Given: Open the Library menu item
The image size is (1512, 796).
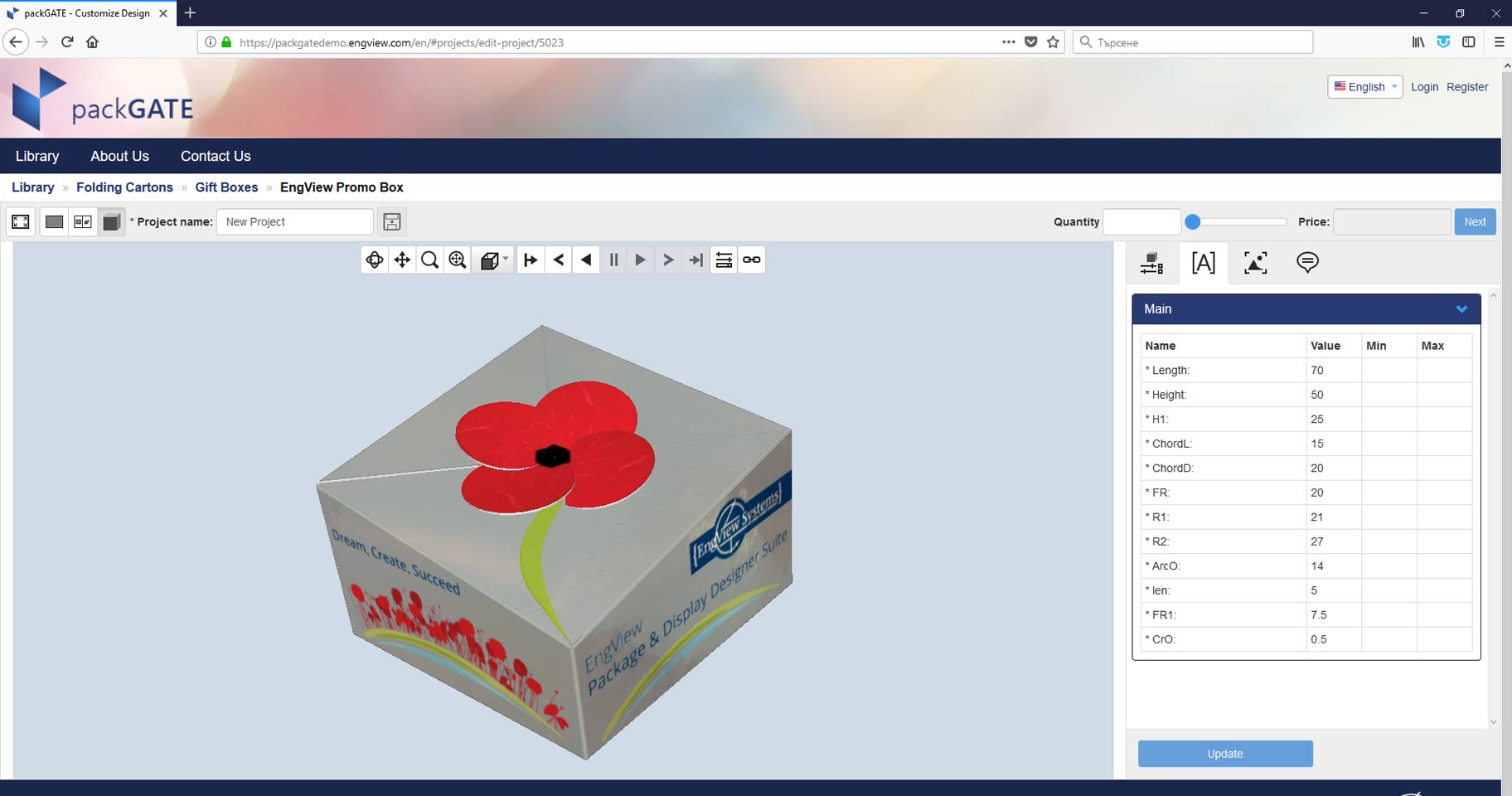Looking at the screenshot, I should tap(37, 156).
